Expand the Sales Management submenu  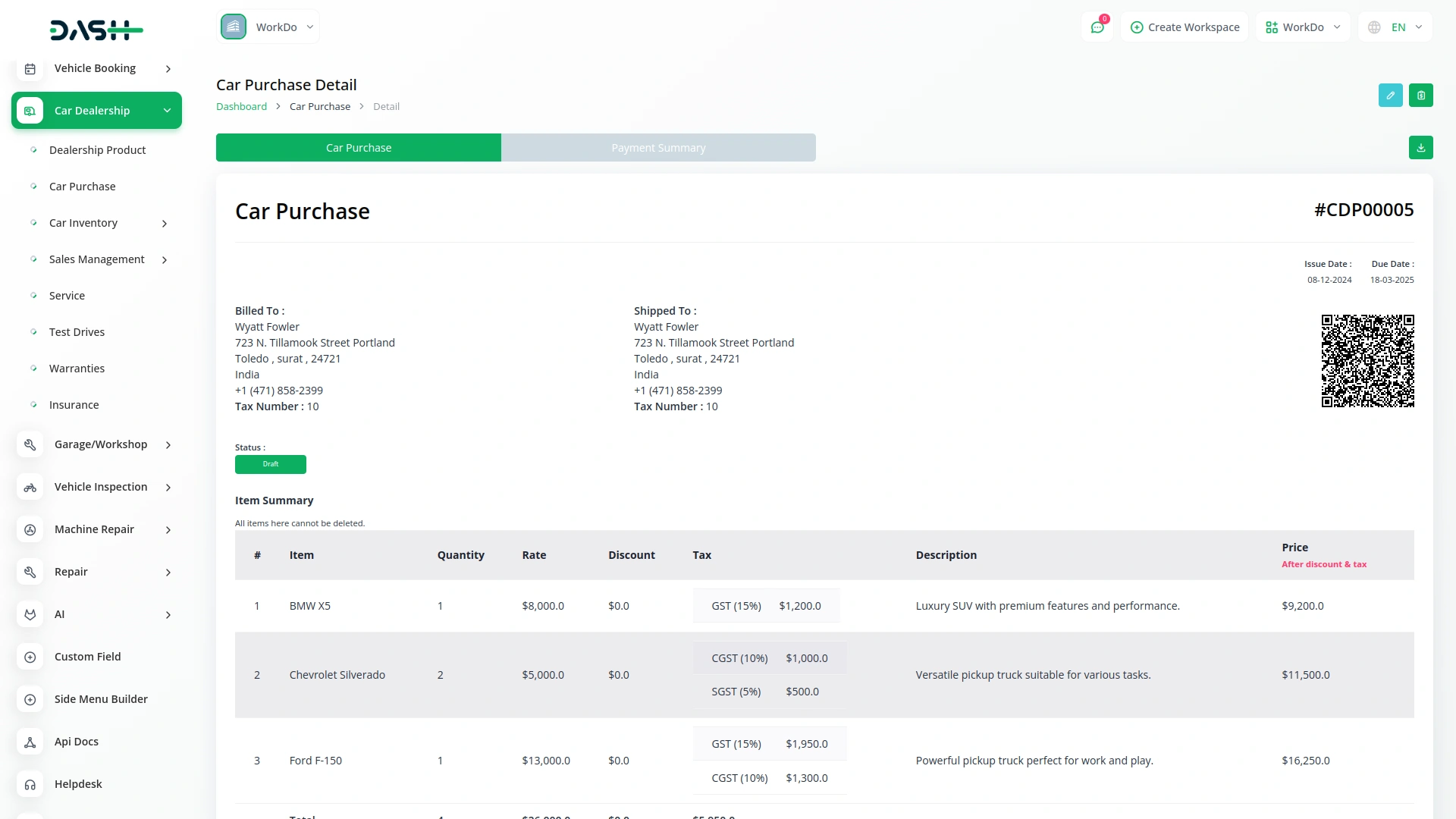coord(165,260)
